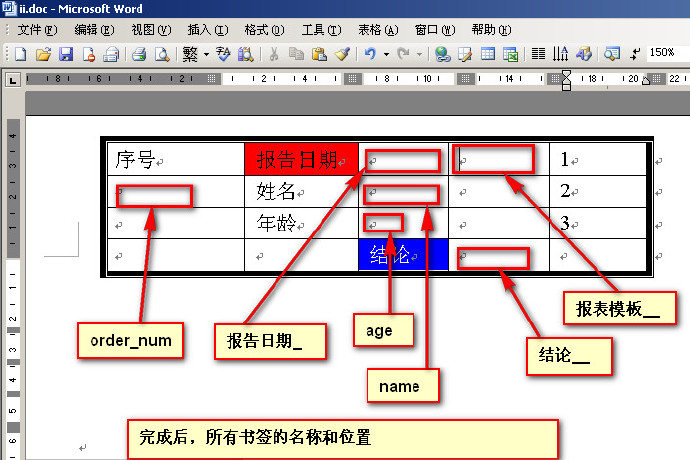Open Print Preview magnifier icon

(x=162, y=54)
